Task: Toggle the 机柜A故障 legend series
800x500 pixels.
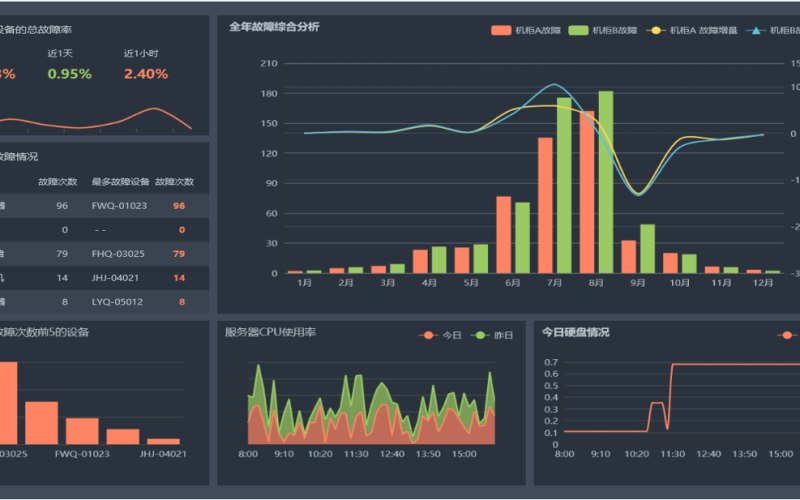Action: (x=526, y=31)
